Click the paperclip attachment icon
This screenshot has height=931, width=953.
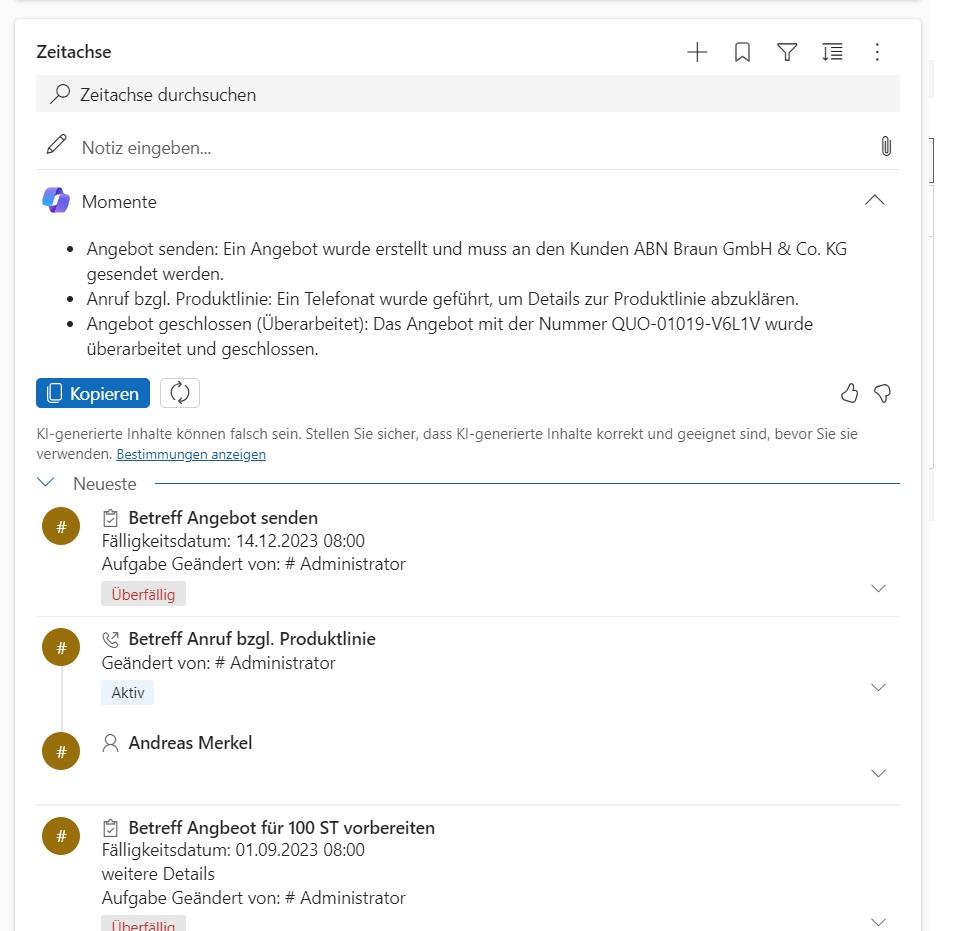(885, 147)
